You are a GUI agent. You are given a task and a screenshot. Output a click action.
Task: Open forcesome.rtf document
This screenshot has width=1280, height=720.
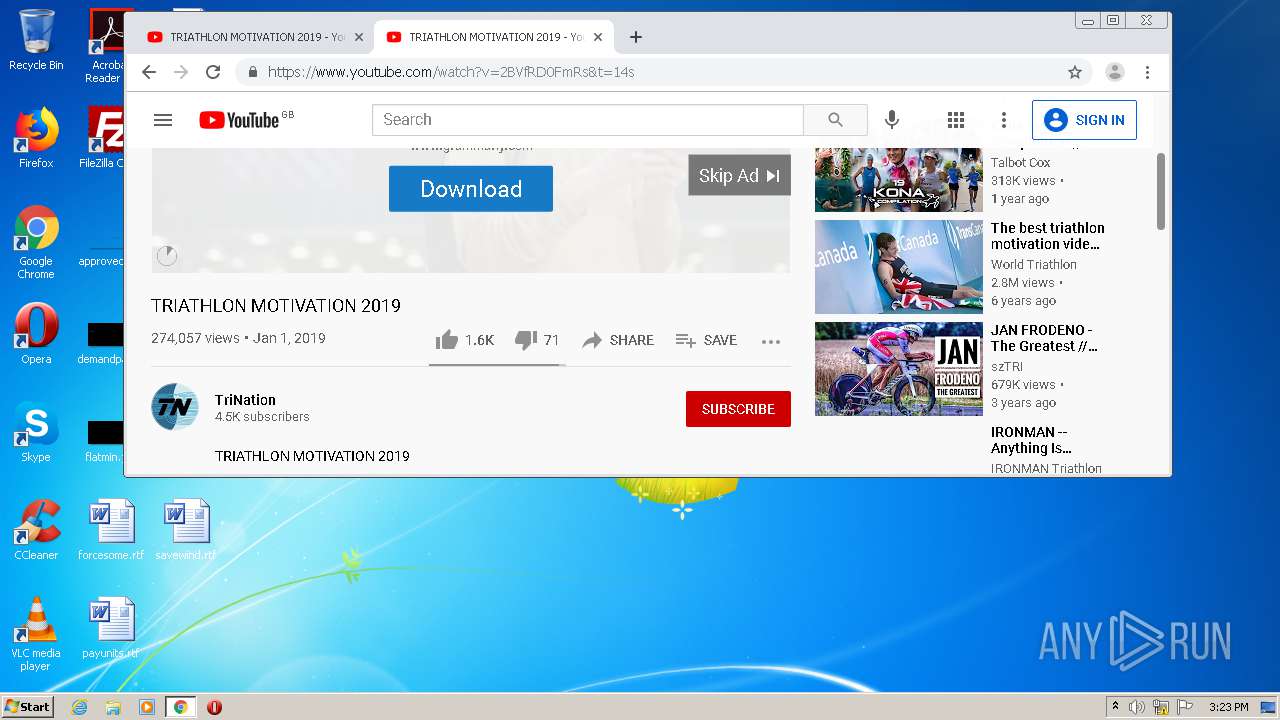111,530
